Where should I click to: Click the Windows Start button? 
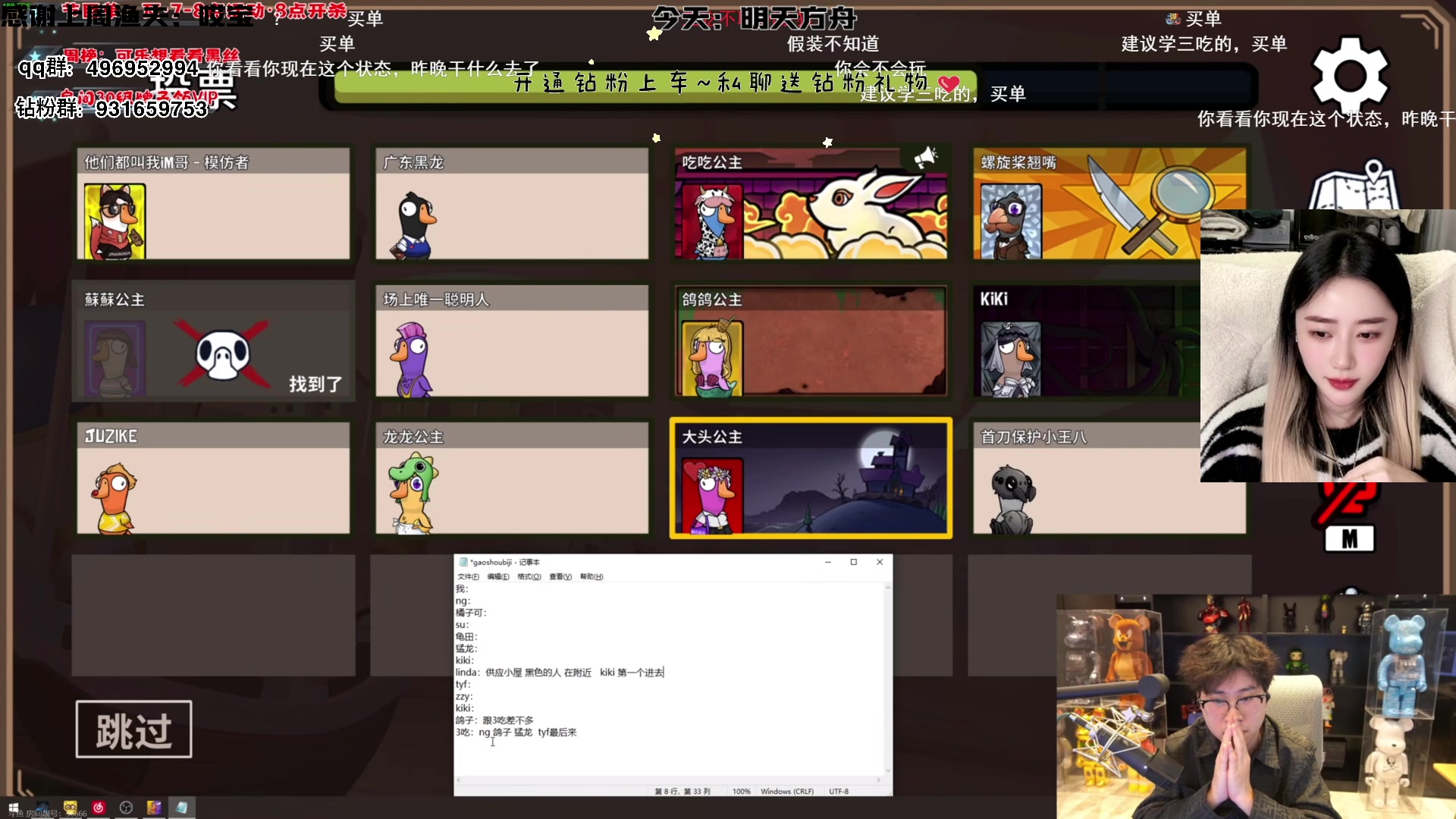13,808
